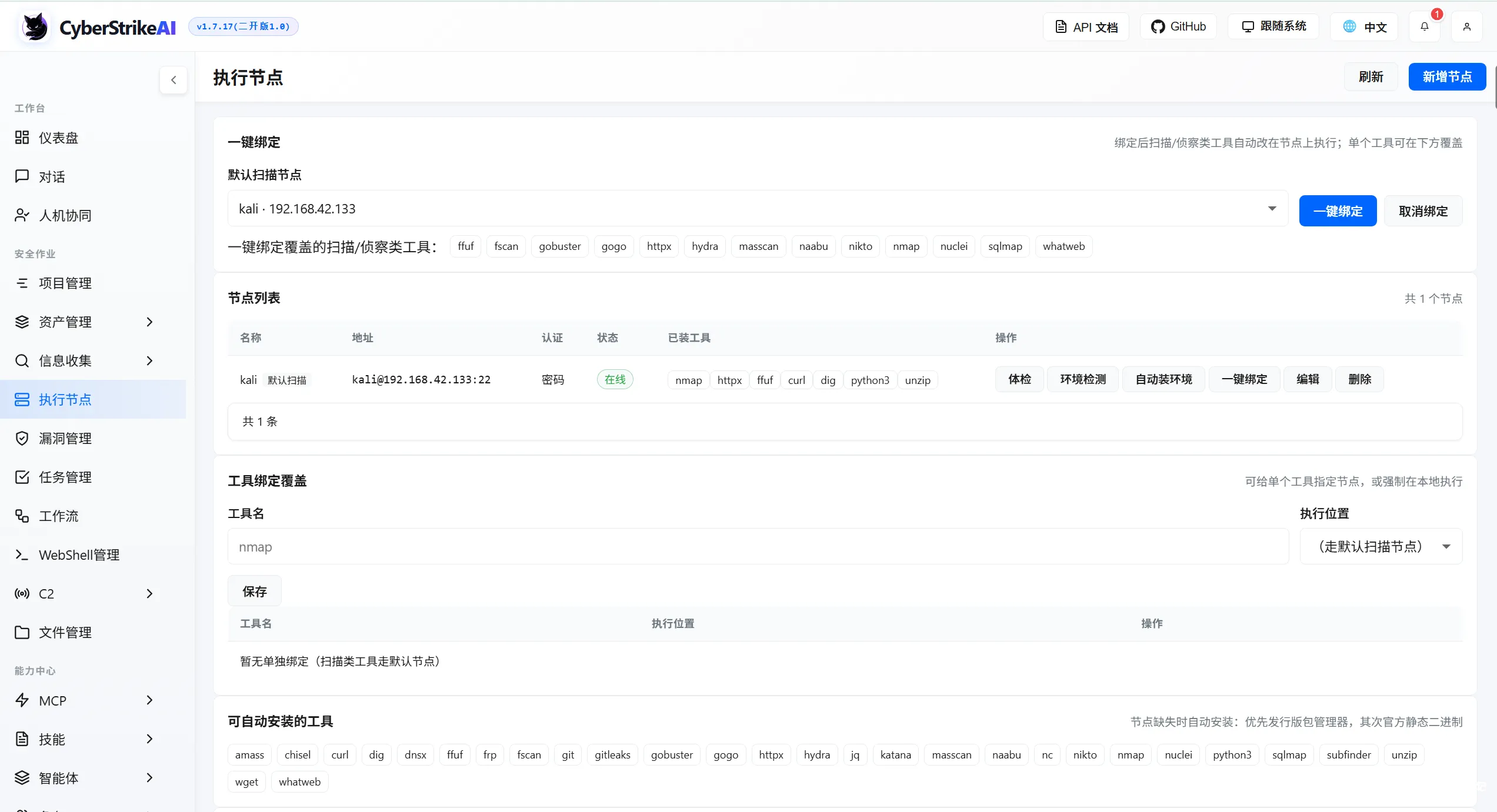Click the shield icon for 漏洞管理

(22, 439)
